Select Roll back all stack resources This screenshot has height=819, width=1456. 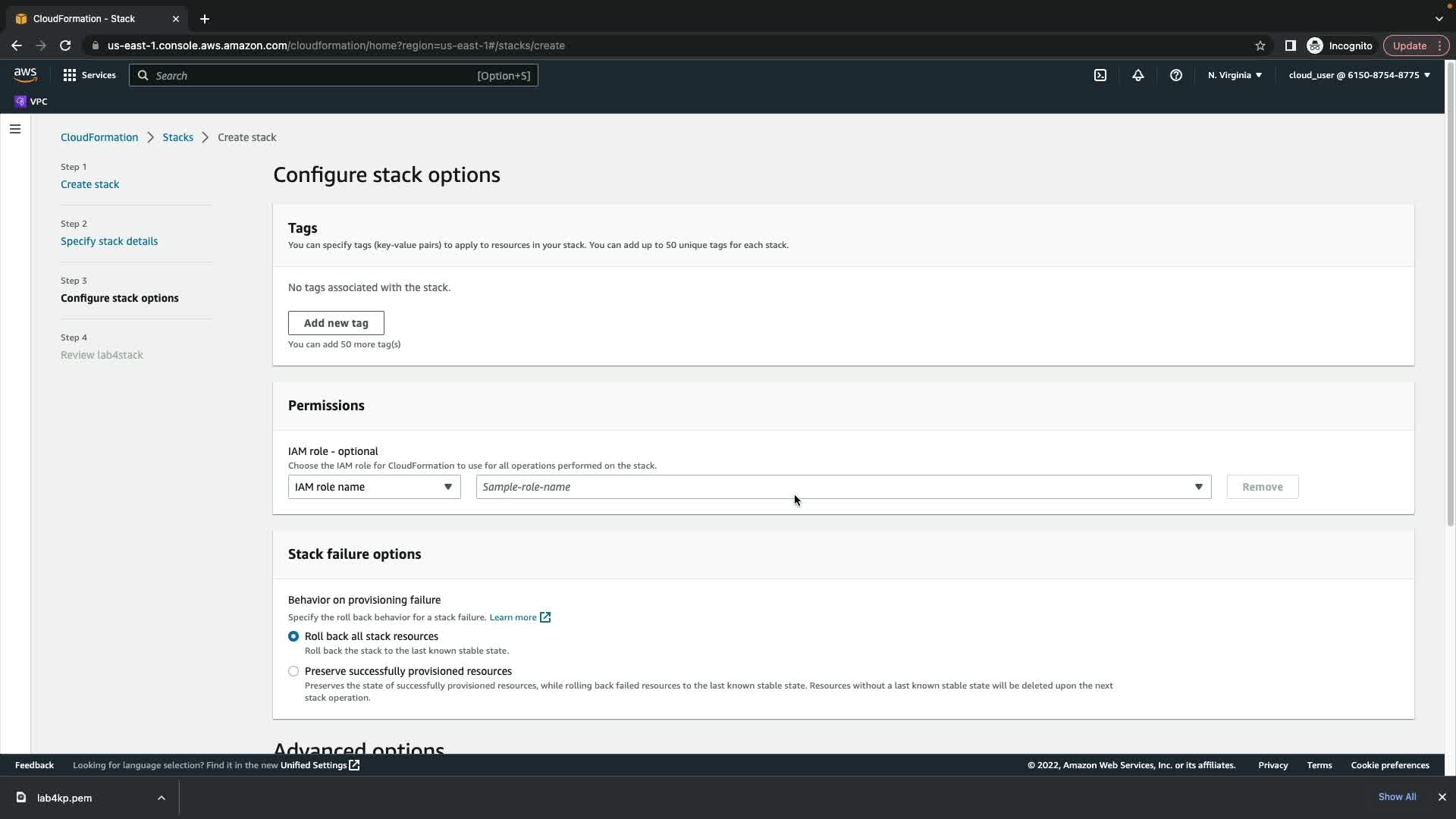point(293,636)
